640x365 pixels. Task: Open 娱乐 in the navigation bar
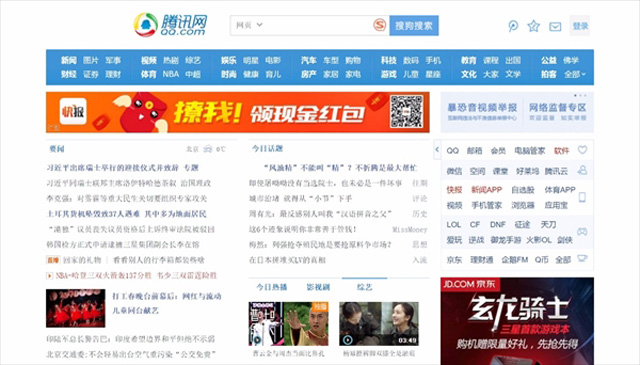pos(229,60)
